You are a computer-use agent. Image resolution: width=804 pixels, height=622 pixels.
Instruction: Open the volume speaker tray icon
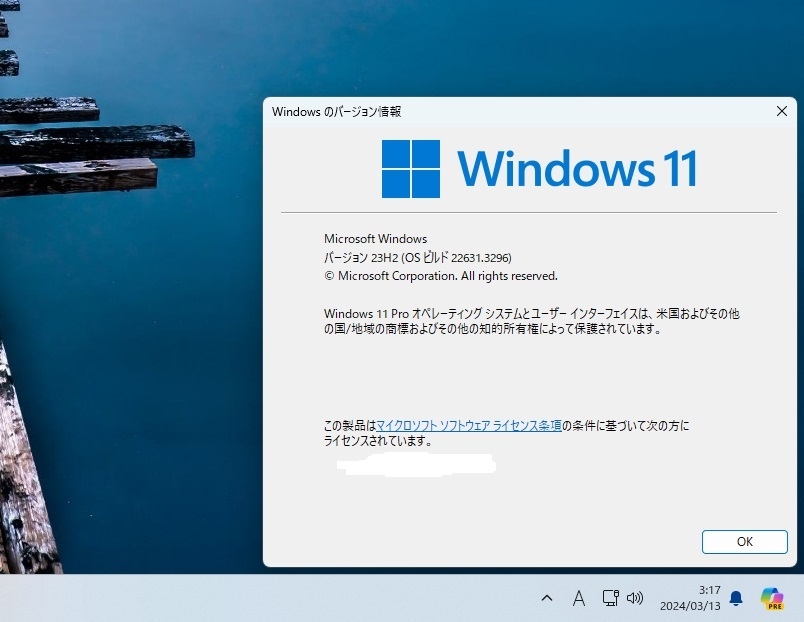coord(635,598)
